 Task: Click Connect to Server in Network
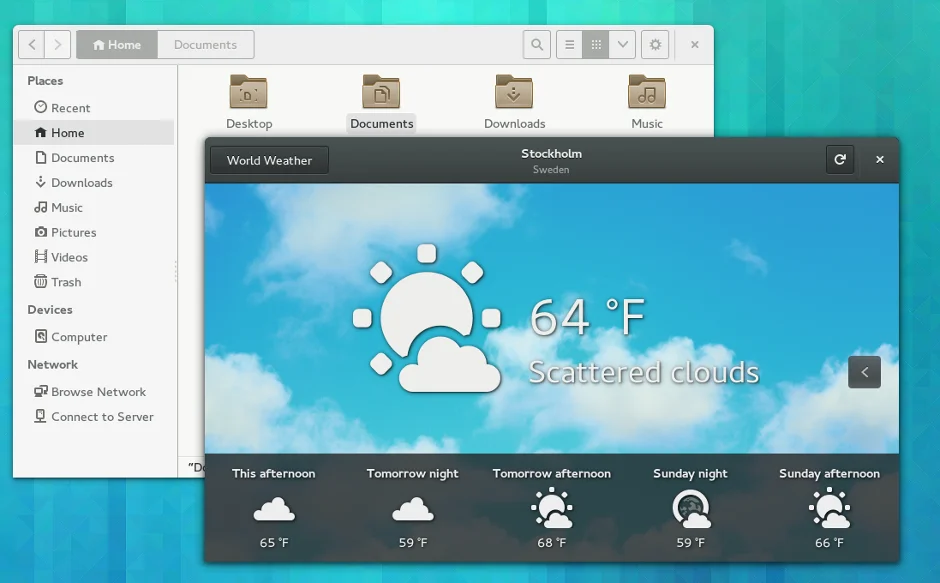102,417
